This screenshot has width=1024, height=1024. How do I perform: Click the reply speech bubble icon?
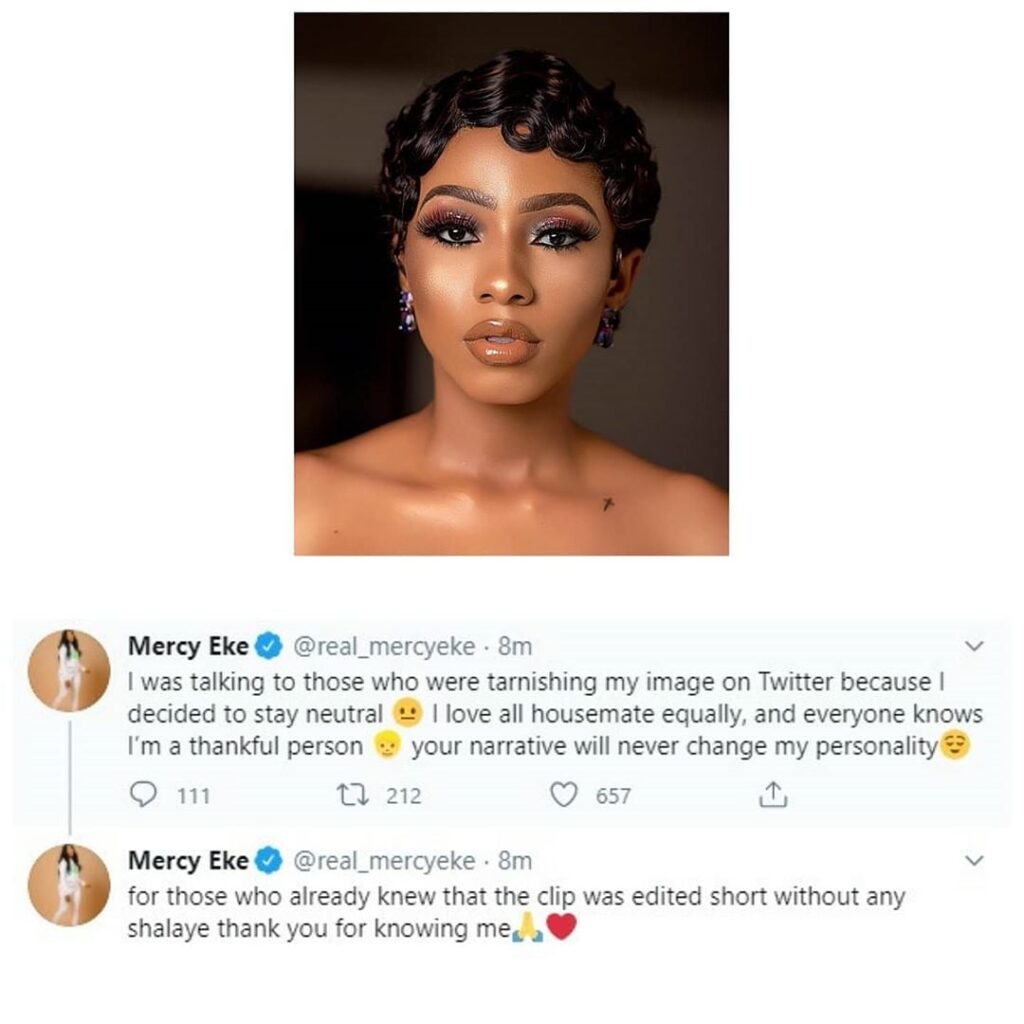click(x=144, y=796)
